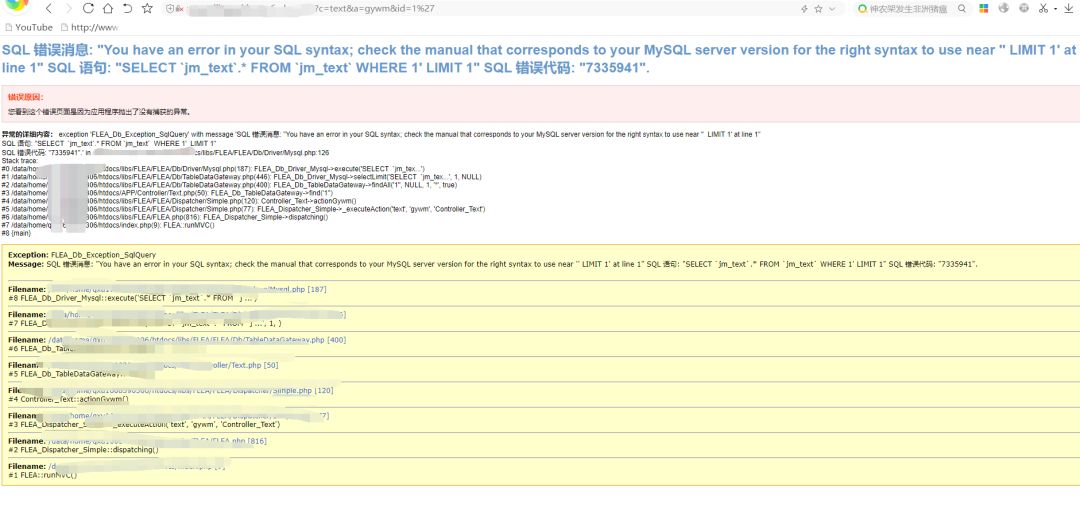The width and height of the screenshot is (1080, 508).
Task: Reload the page with the refresh icon
Action: tap(88, 9)
